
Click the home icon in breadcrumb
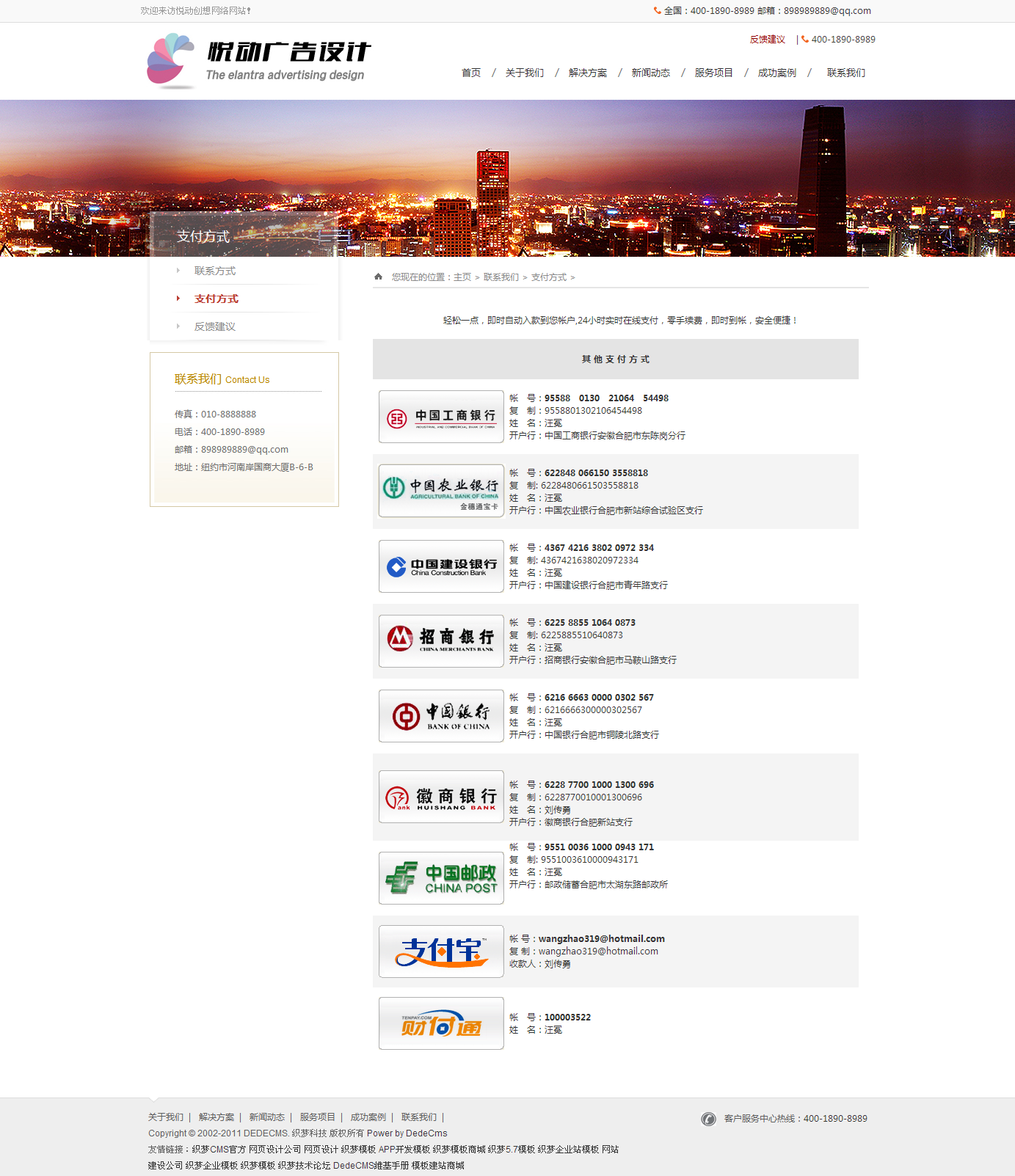[378, 277]
